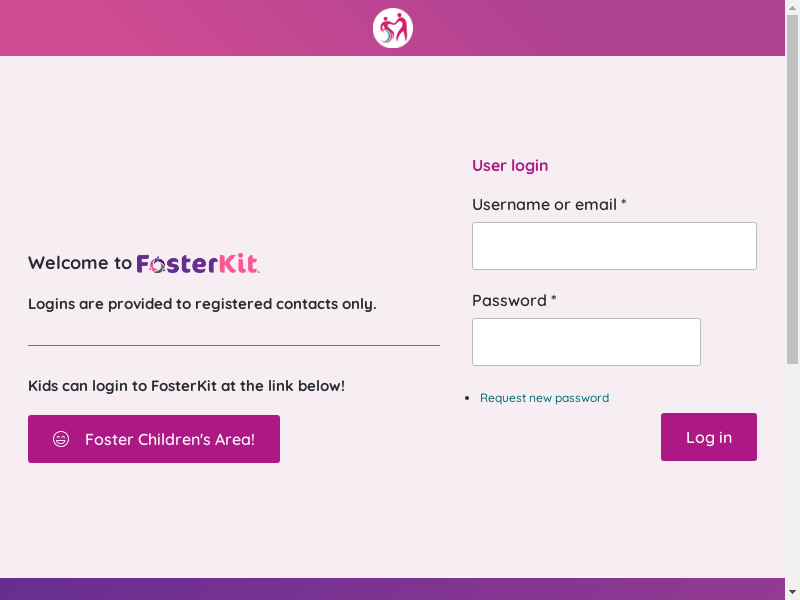The width and height of the screenshot is (800, 600).
Task: Click the bullet before Request new password
Action: pyautogui.click(x=468, y=399)
